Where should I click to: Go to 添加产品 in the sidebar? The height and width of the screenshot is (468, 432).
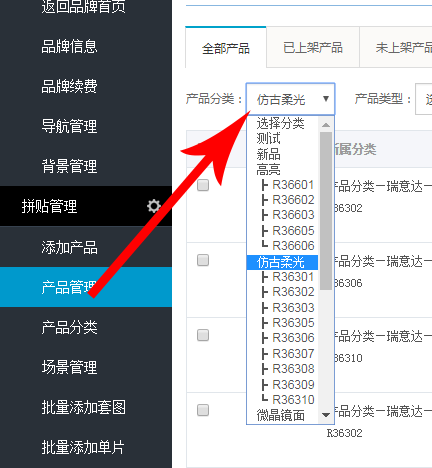point(69,247)
